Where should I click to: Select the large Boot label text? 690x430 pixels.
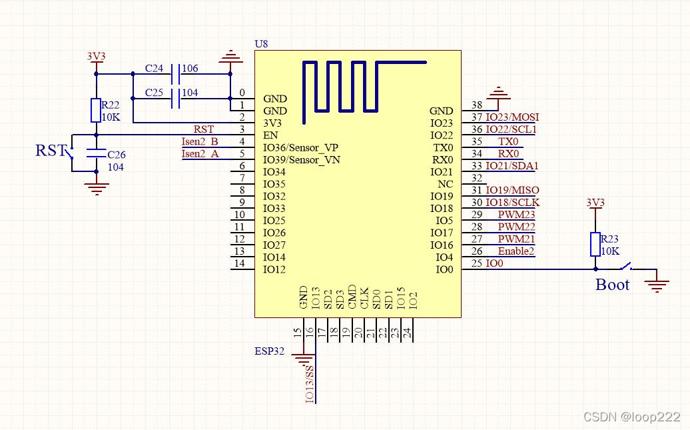pos(613,284)
